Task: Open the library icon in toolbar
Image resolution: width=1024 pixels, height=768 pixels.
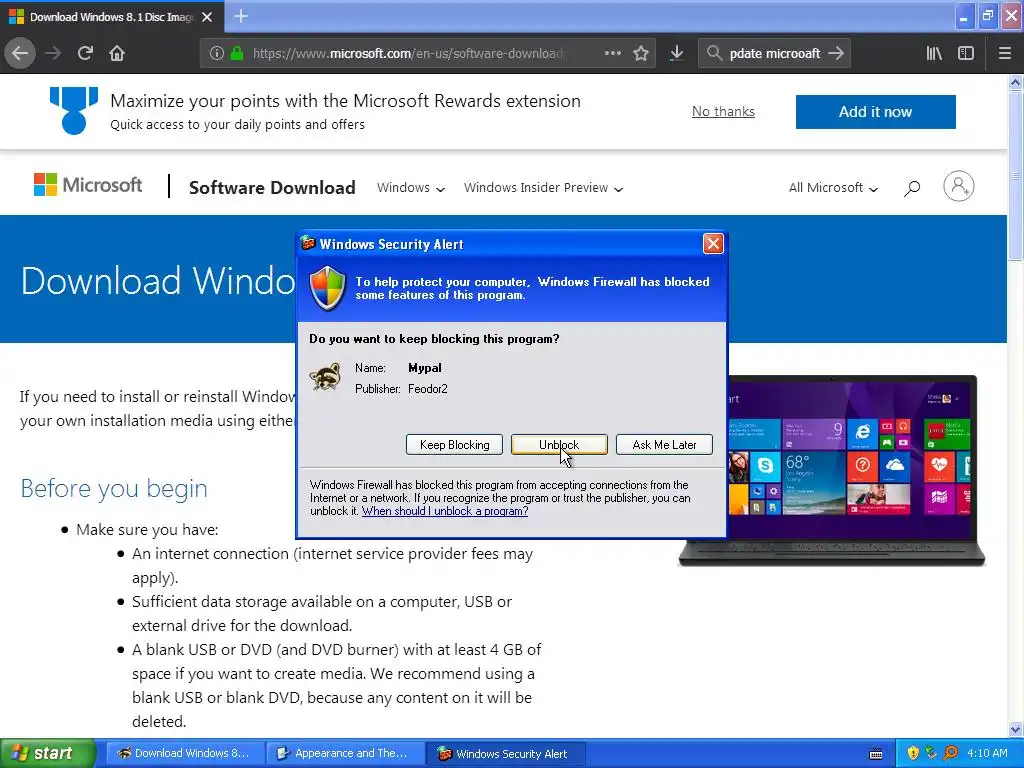Action: 934,53
